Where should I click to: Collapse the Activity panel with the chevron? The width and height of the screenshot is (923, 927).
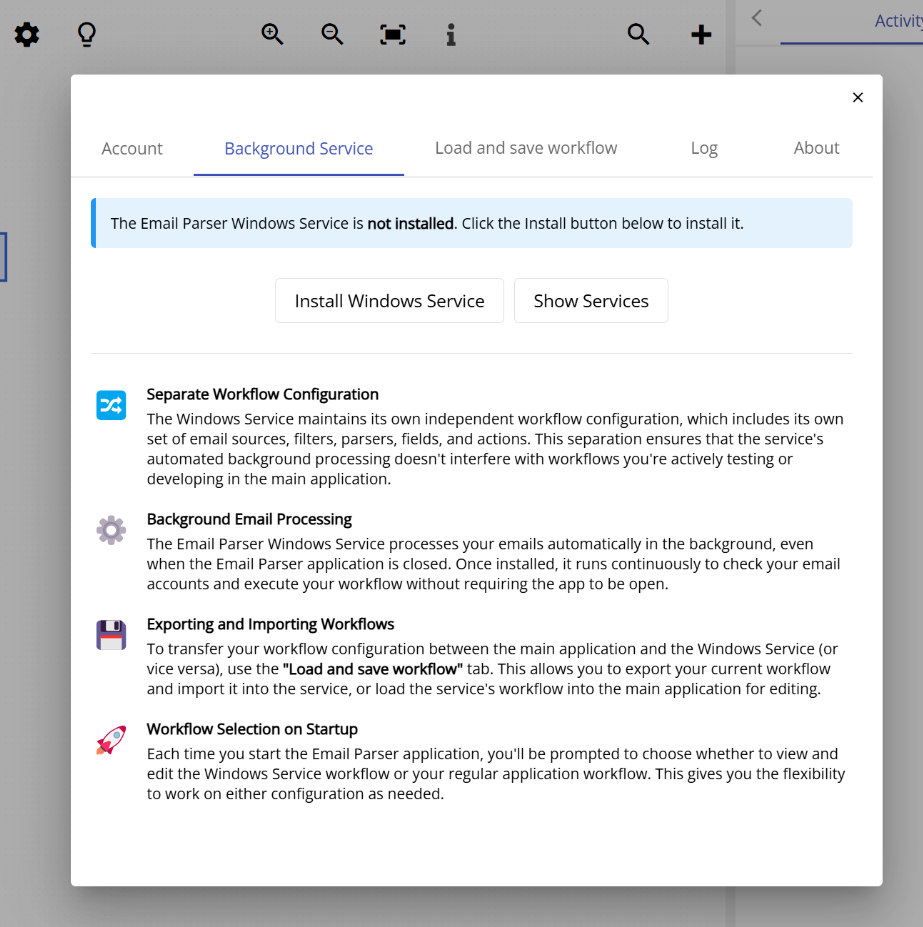tap(756, 17)
